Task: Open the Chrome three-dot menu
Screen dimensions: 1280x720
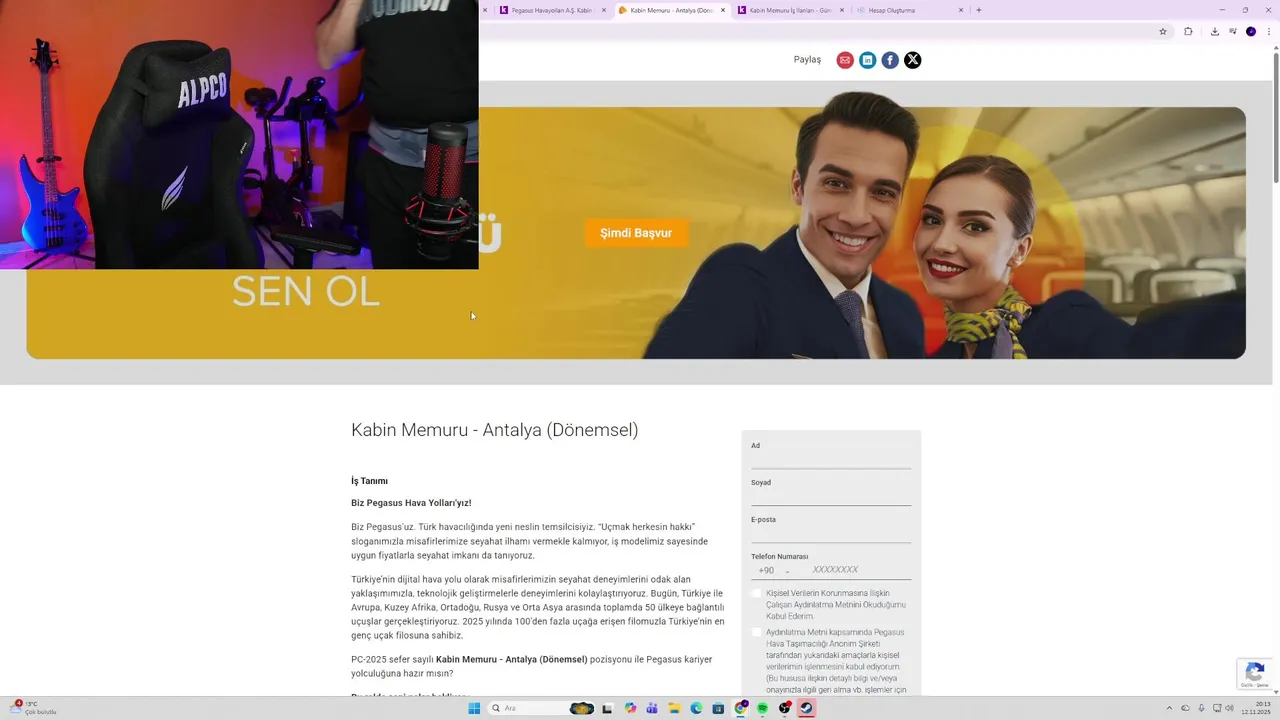Action: [x=1267, y=32]
